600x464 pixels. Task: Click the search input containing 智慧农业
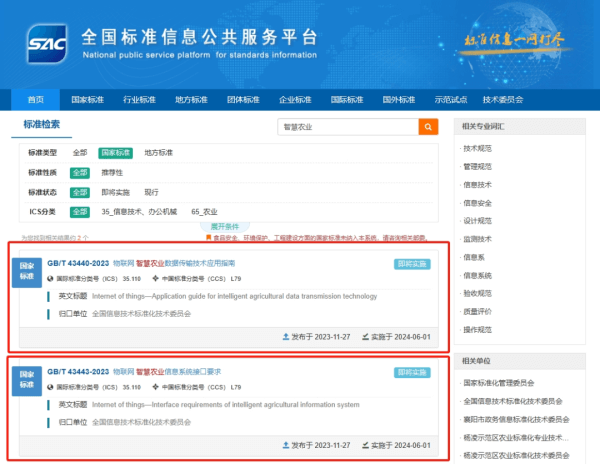[x=348, y=127]
